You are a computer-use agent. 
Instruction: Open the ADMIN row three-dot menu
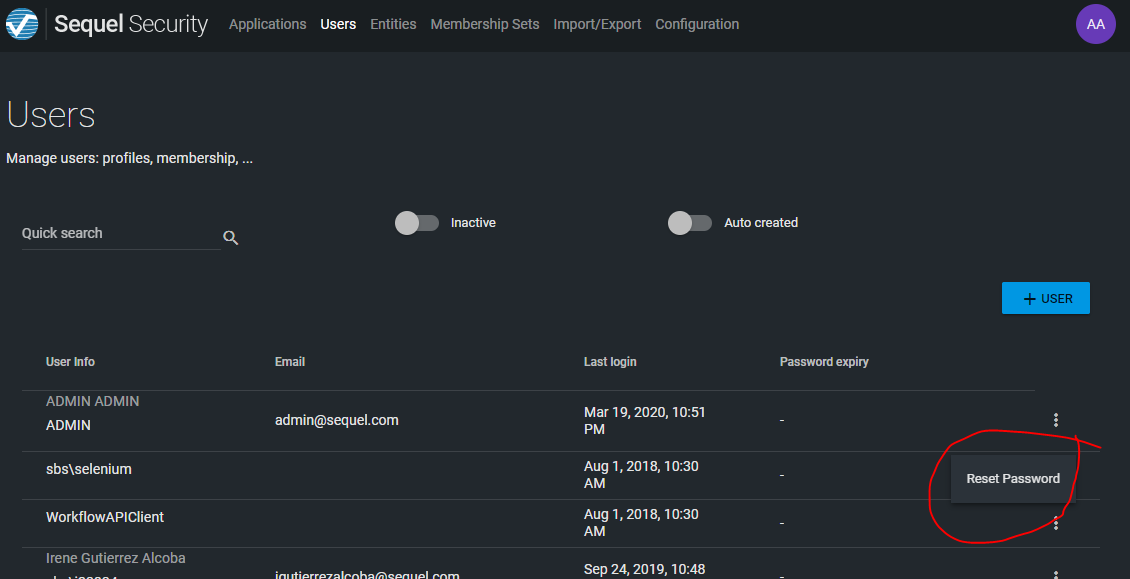click(x=1056, y=420)
